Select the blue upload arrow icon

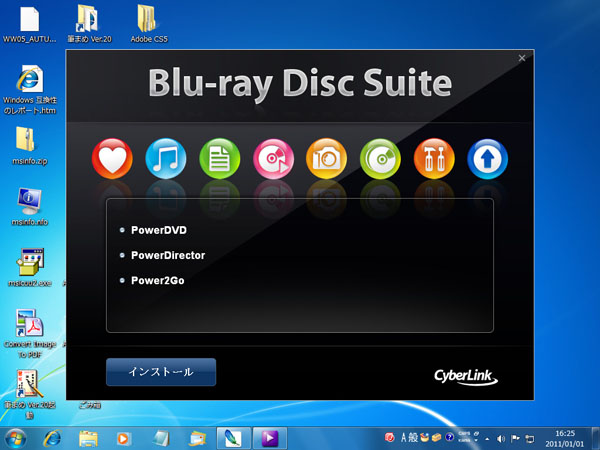[x=488, y=158]
